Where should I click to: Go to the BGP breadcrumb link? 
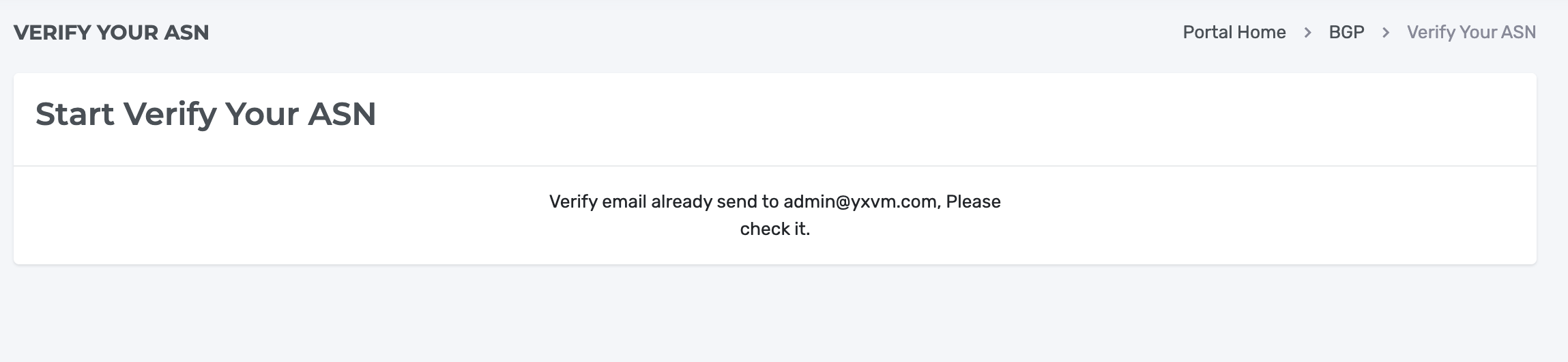point(1346,32)
